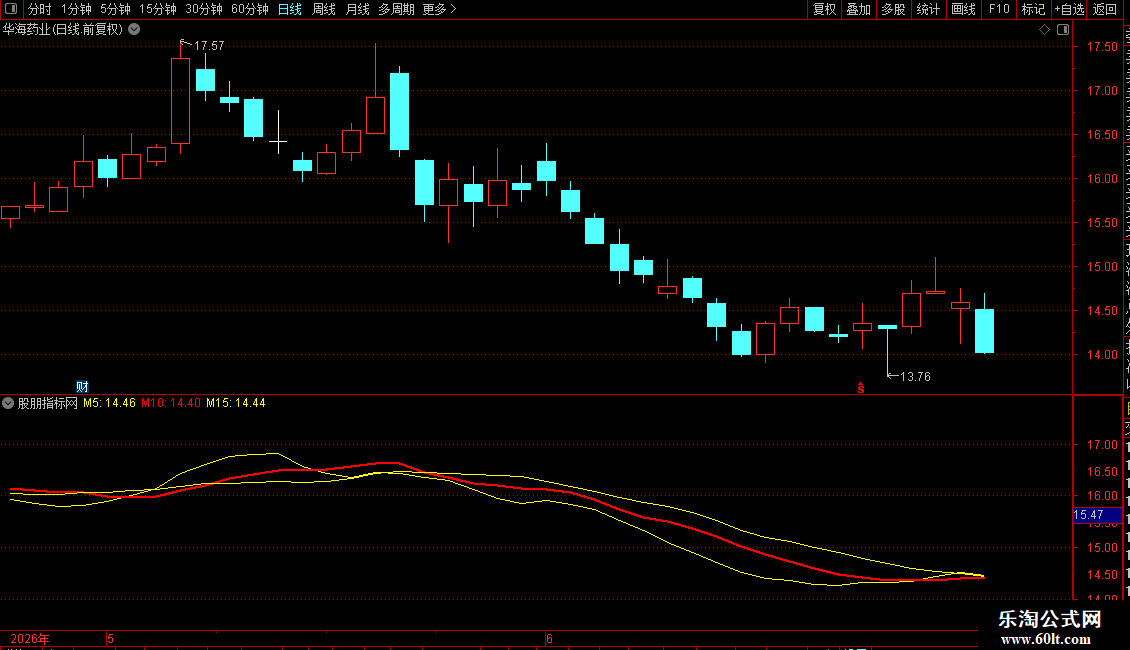Open the 多周期 multi-period view
1130x650 pixels.
click(x=396, y=9)
